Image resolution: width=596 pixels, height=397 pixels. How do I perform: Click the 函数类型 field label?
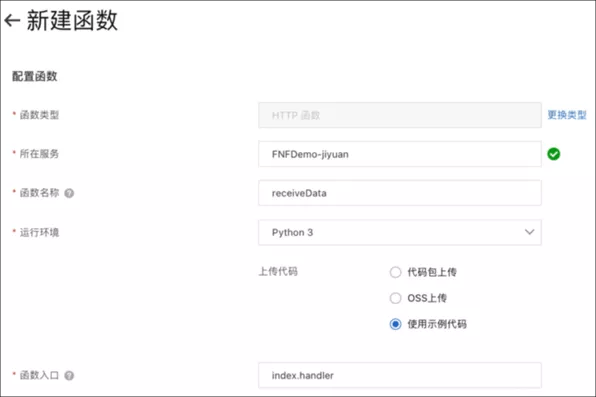(x=39, y=115)
